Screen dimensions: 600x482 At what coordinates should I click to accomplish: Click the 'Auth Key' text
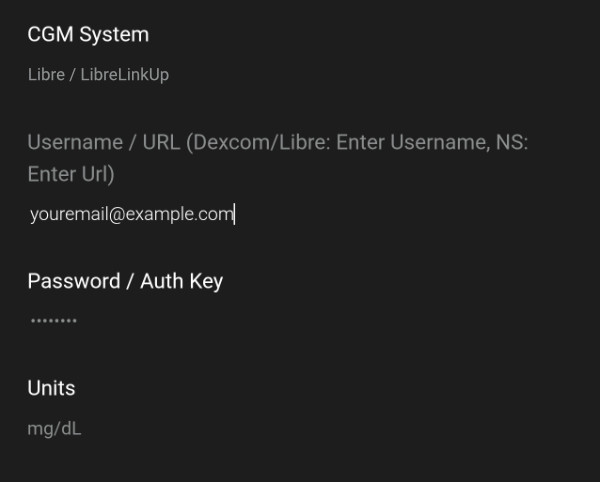coord(181,281)
